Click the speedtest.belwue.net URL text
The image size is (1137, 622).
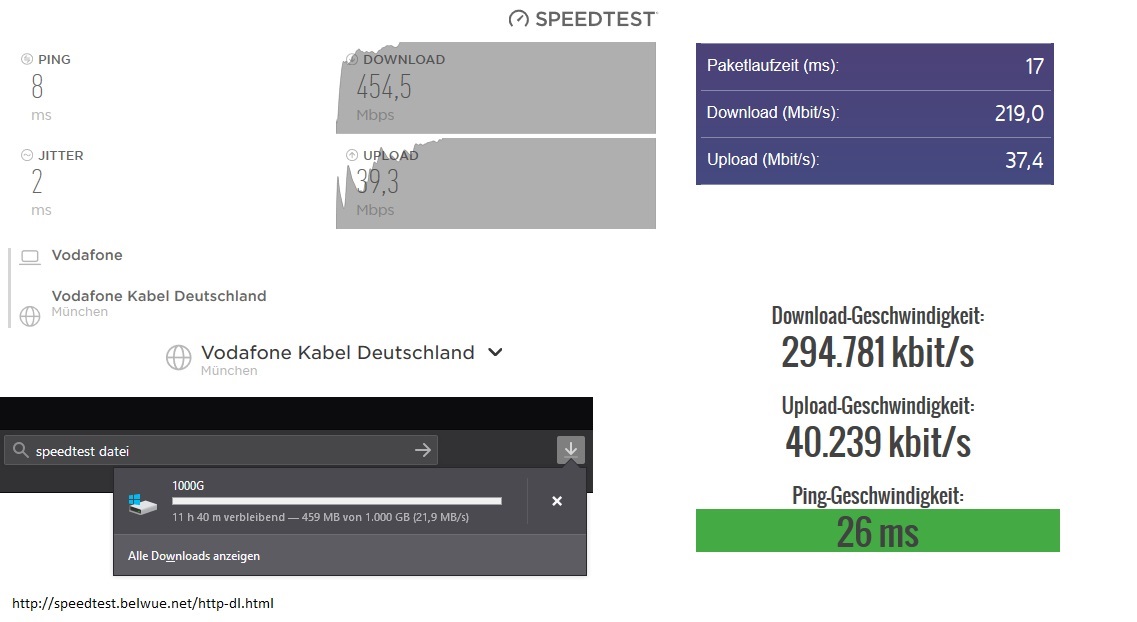[143, 603]
